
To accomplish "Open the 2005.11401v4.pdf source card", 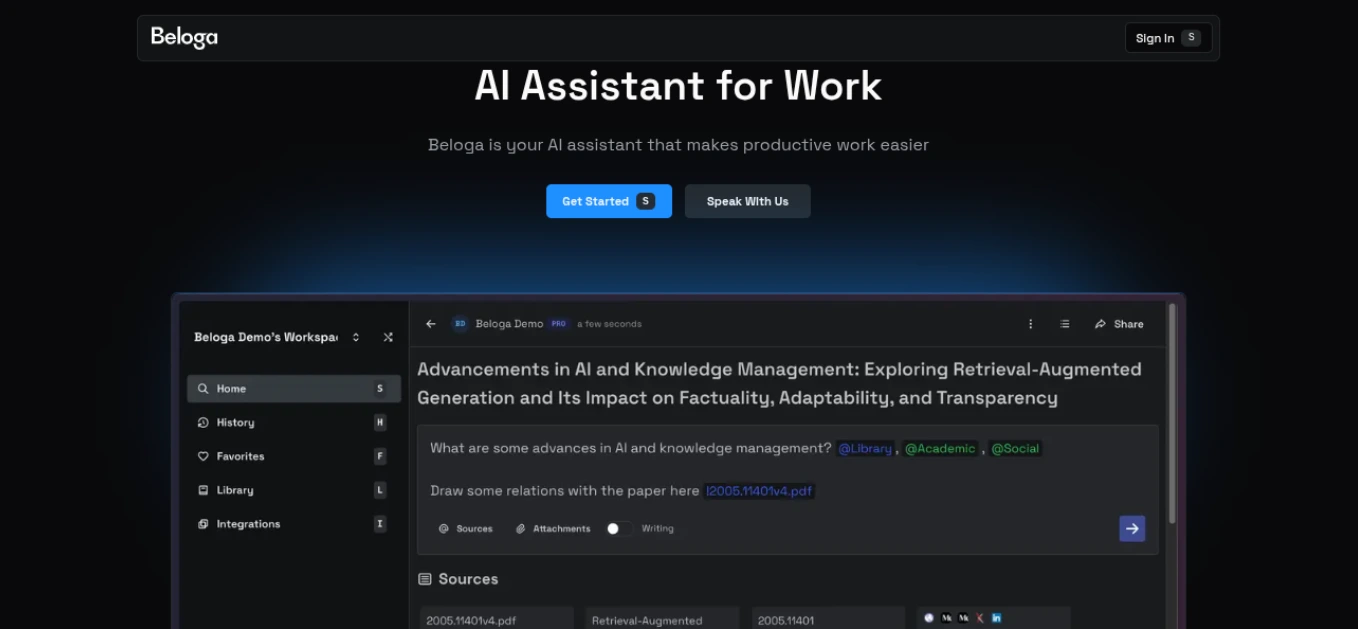I will [496, 619].
